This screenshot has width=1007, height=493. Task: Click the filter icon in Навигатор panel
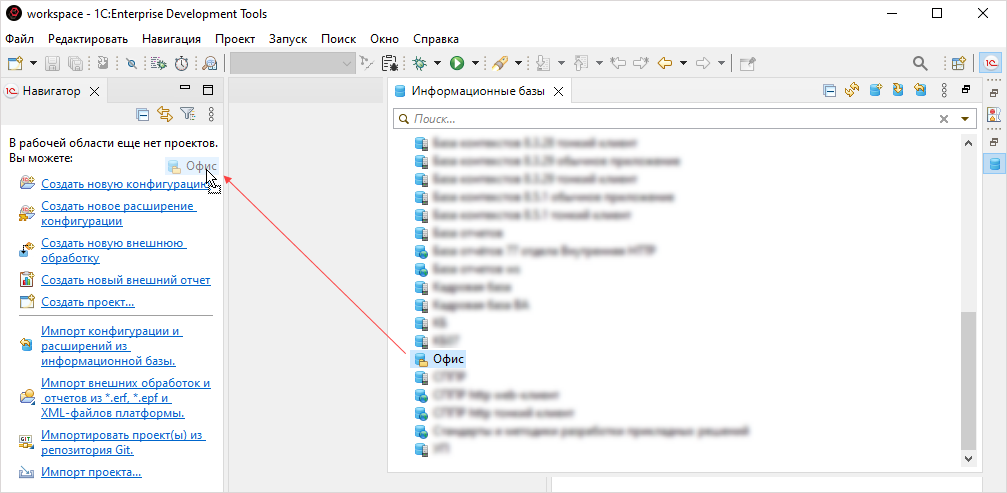point(186,115)
